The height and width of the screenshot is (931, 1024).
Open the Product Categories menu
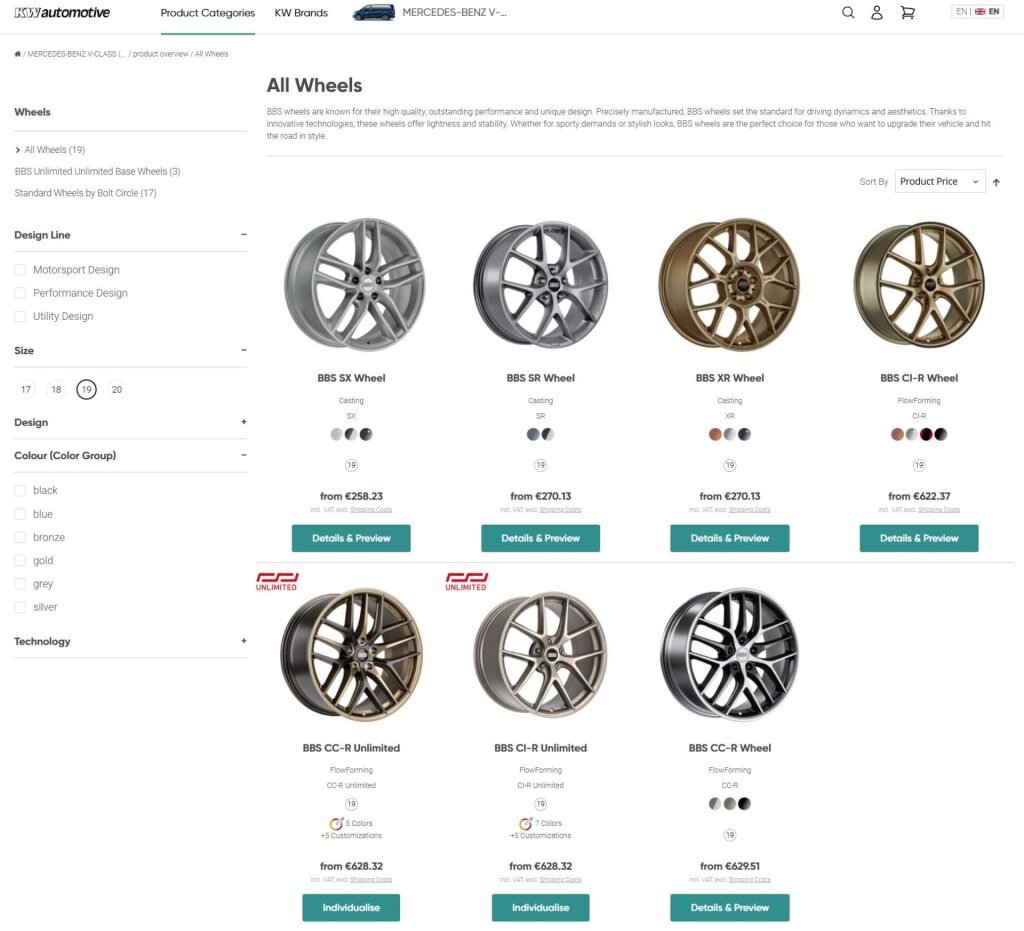(208, 13)
